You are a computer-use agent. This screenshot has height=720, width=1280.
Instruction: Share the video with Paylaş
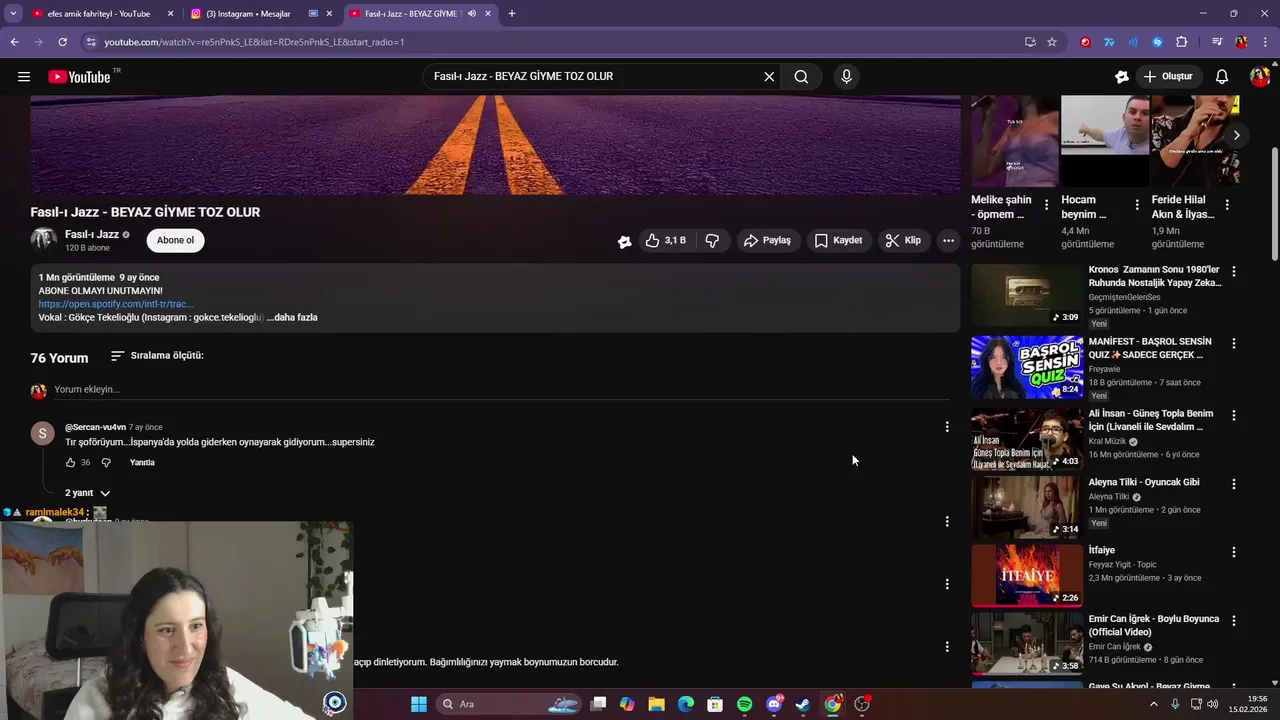(x=767, y=240)
